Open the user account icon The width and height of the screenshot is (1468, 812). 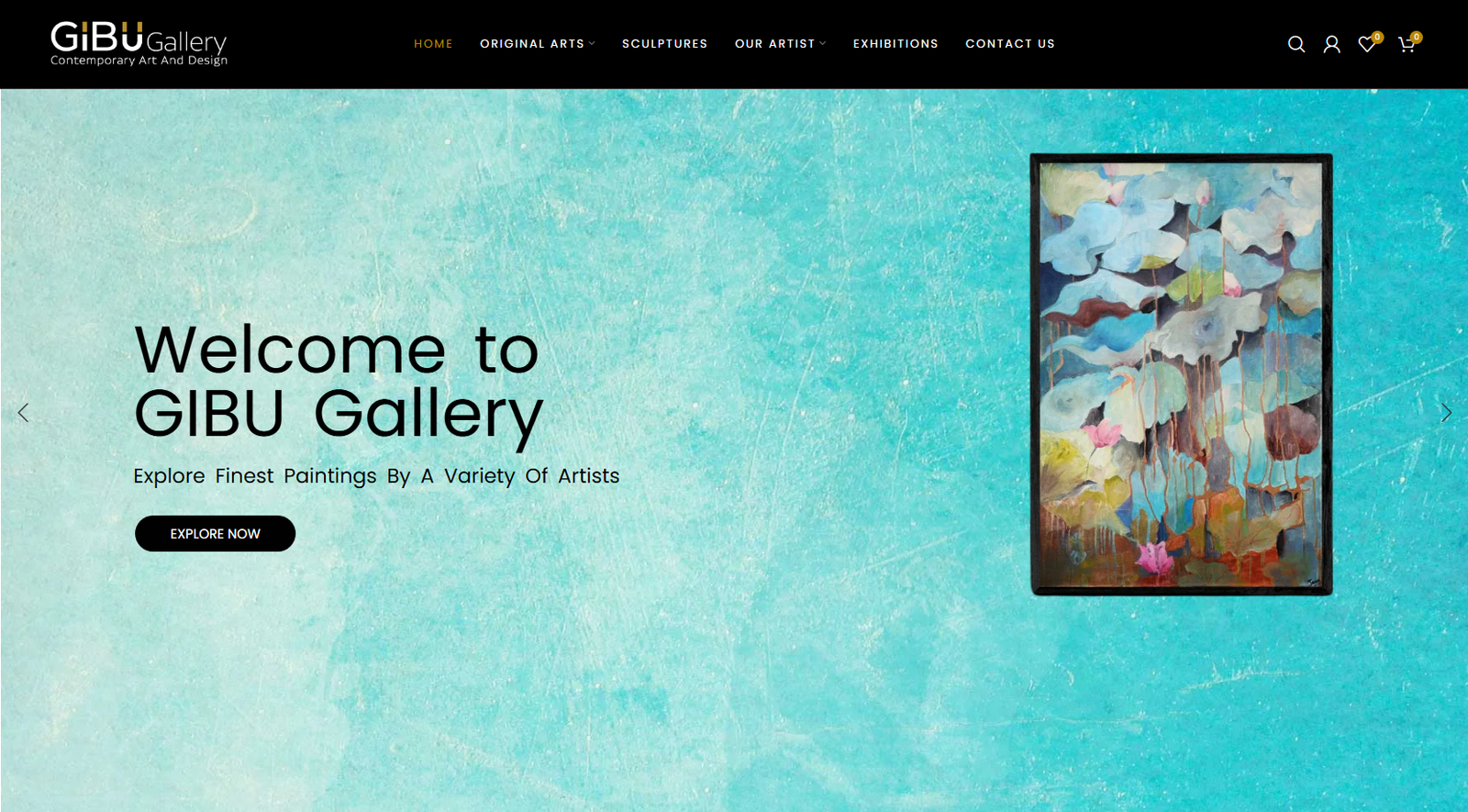[x=1331, y=44]
